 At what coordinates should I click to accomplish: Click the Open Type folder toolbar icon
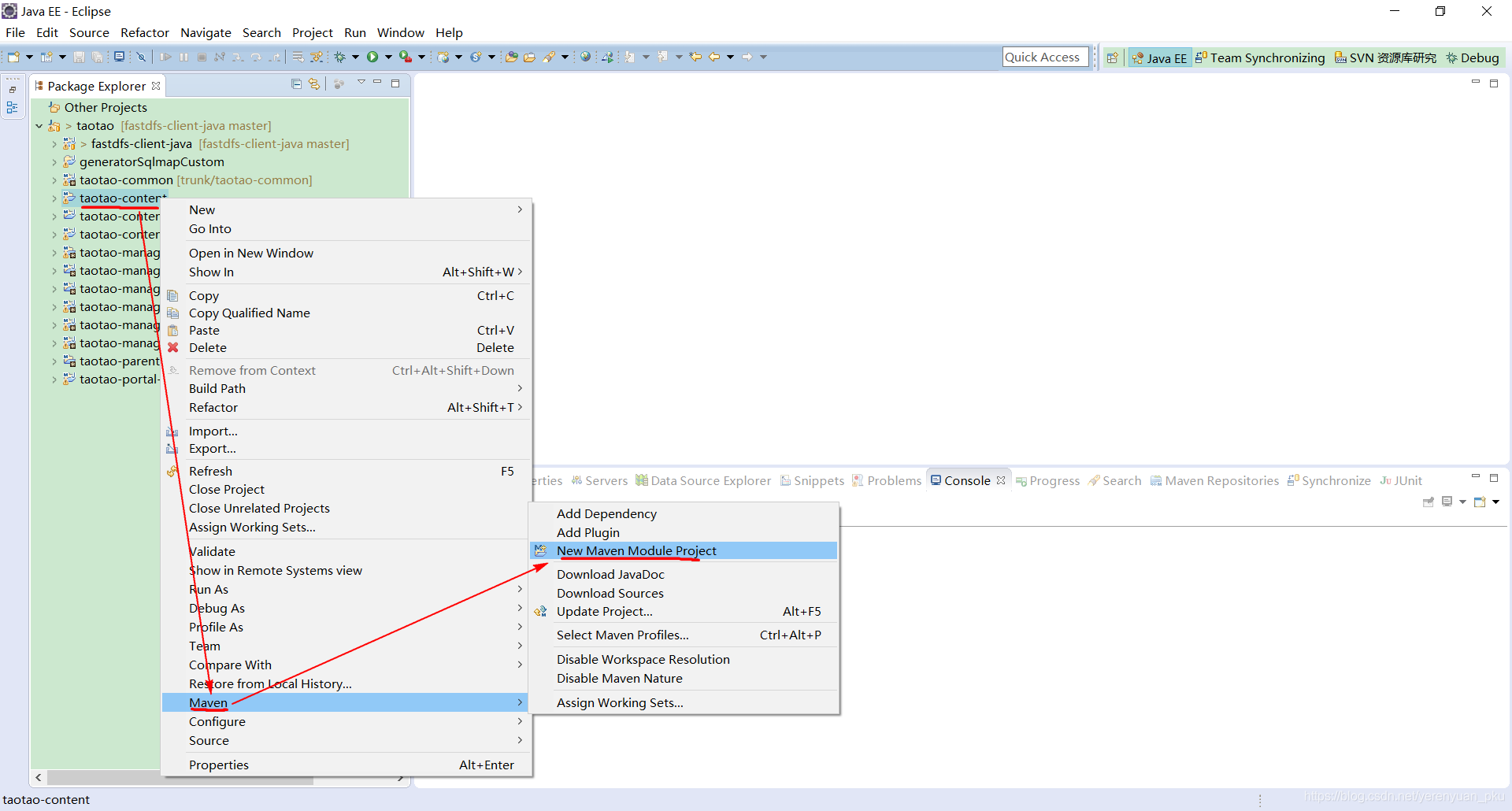(x=511, y=57)
